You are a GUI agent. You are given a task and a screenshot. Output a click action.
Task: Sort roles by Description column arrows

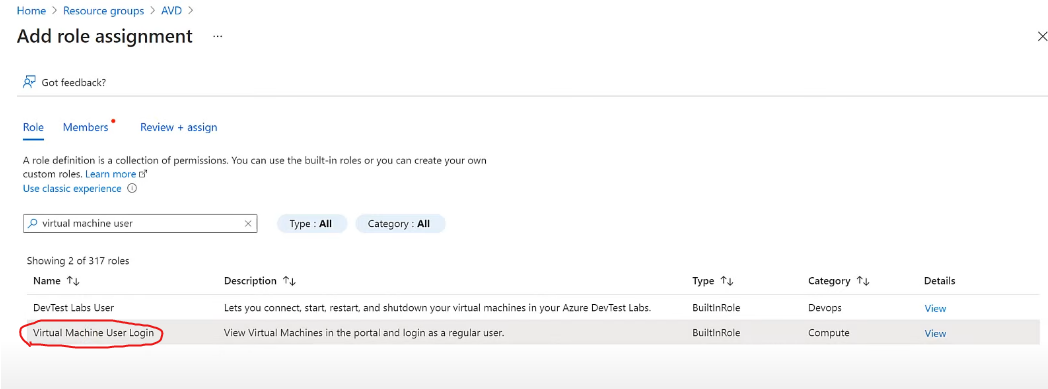pyautogui.click(x=289, y=281)
